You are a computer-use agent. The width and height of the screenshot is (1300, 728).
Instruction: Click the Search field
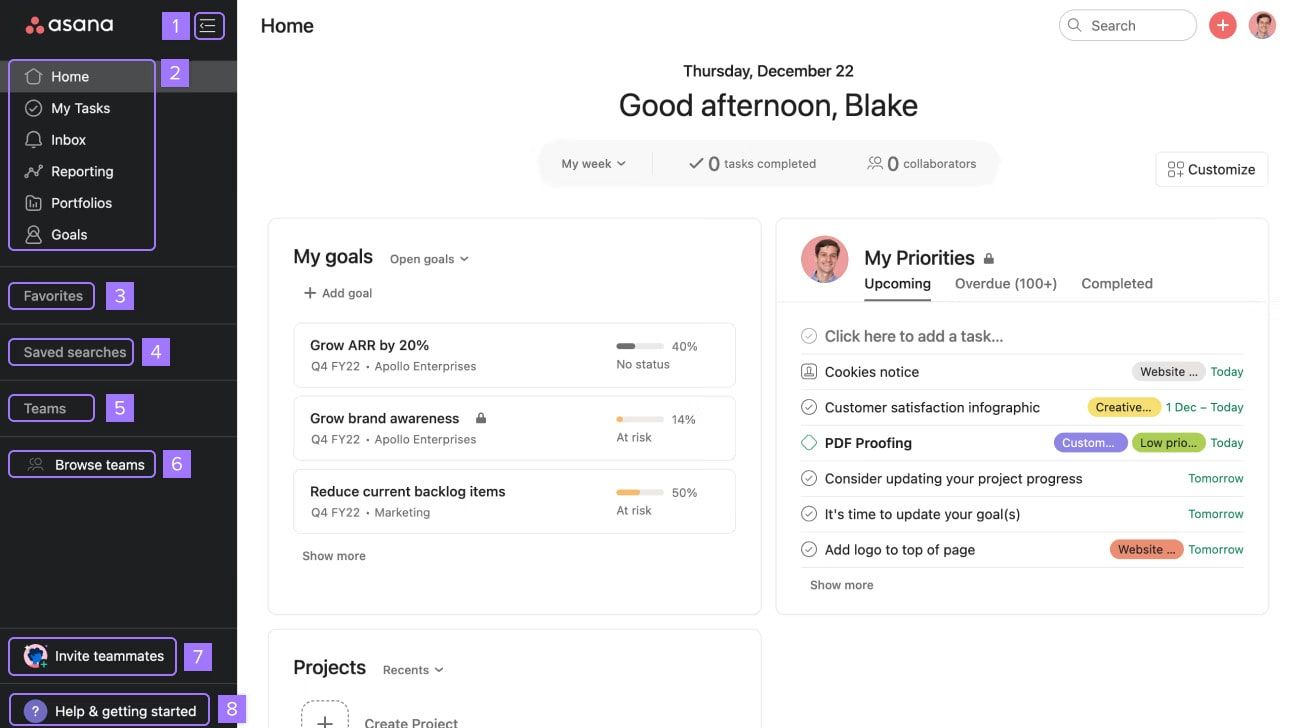click(x=1127, y=24)
